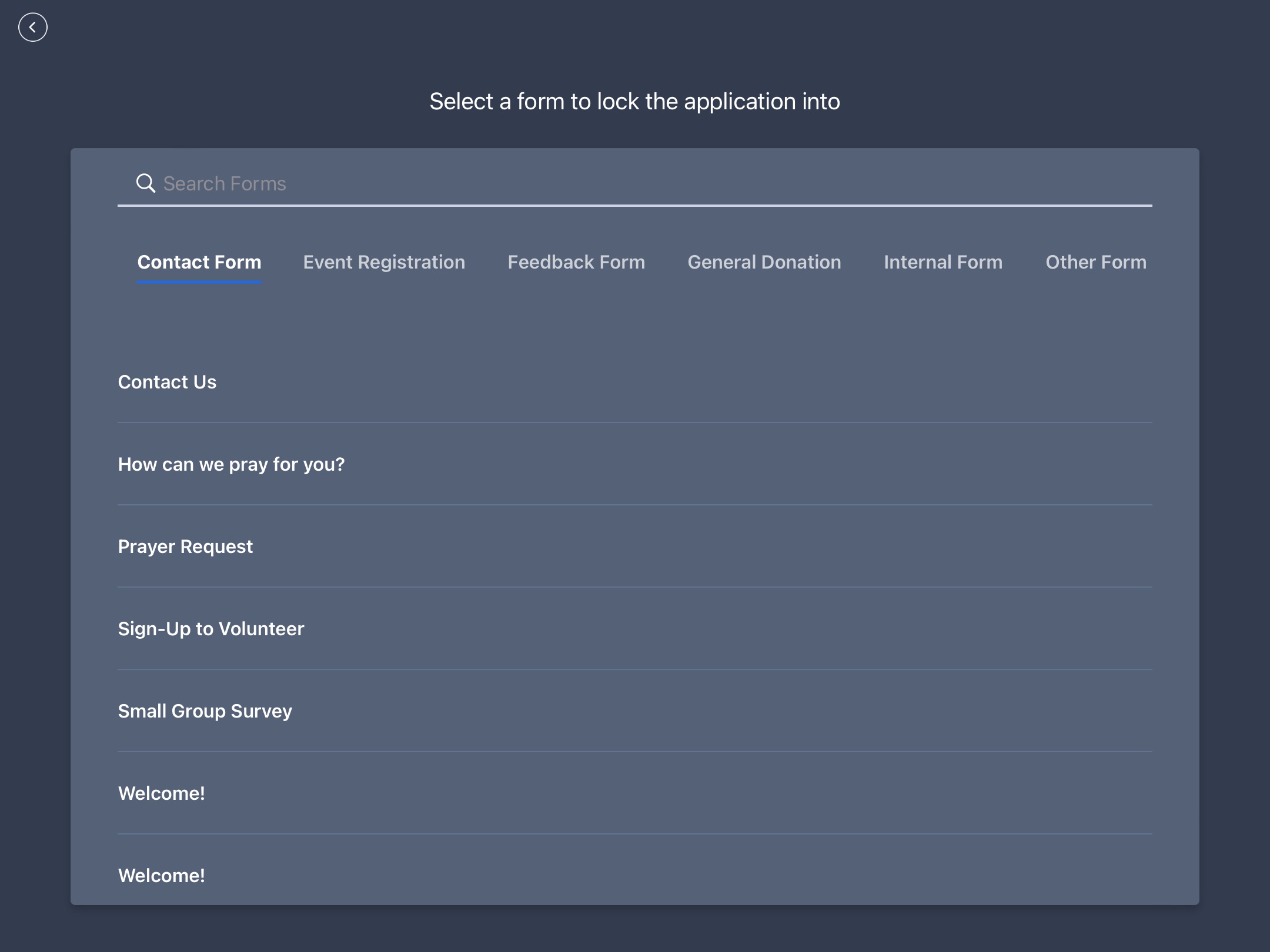
Task: Select the last Welcome! form entry
Action: [162, 876]
